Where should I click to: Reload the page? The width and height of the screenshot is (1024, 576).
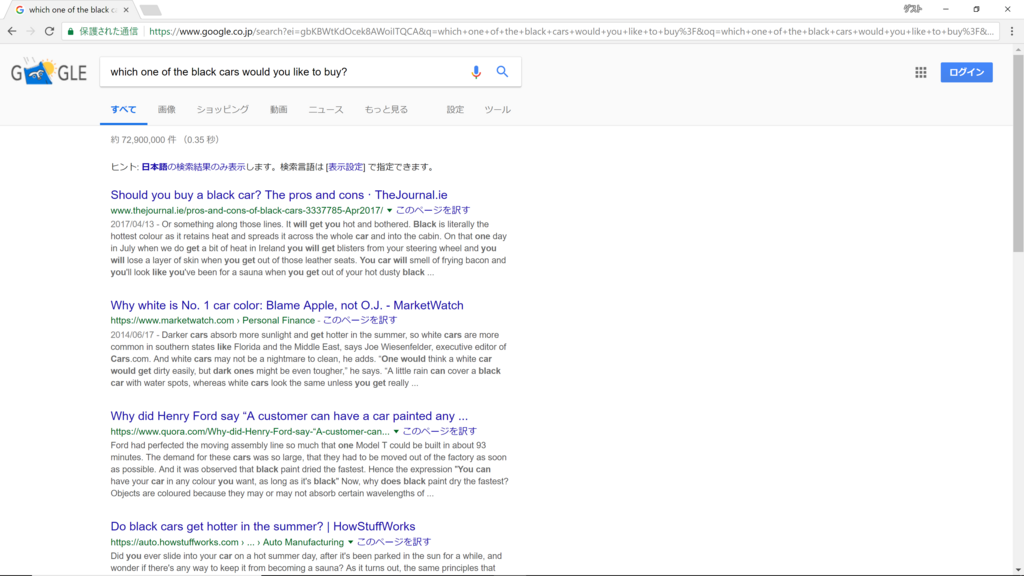(49, 31)
